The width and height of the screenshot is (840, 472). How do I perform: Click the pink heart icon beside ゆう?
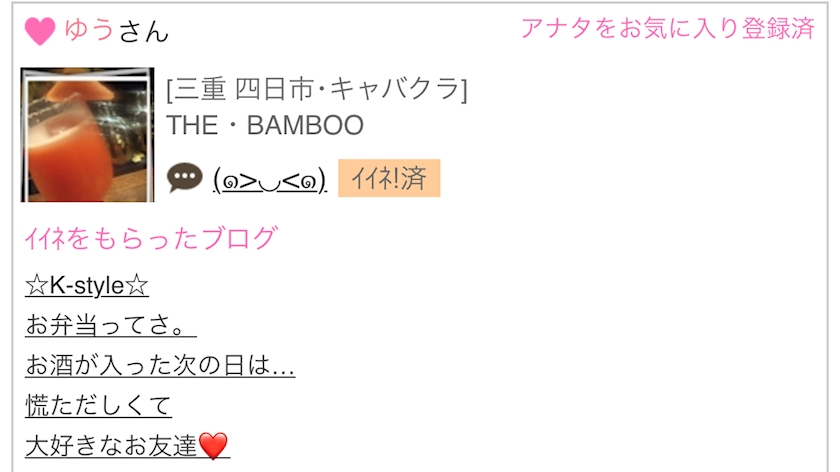point(40,31)
